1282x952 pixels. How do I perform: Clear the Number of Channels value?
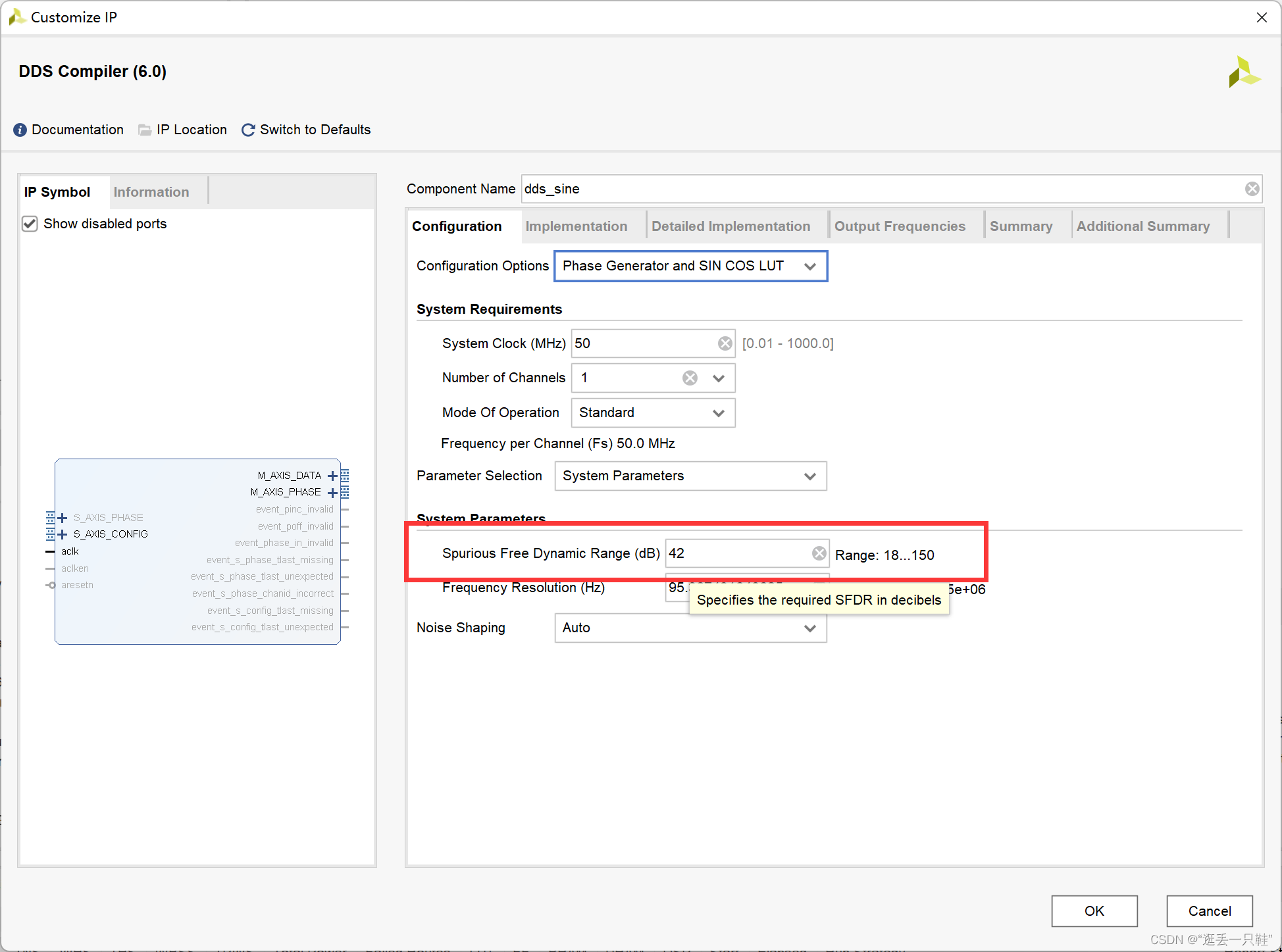click(x=690, y=378)
